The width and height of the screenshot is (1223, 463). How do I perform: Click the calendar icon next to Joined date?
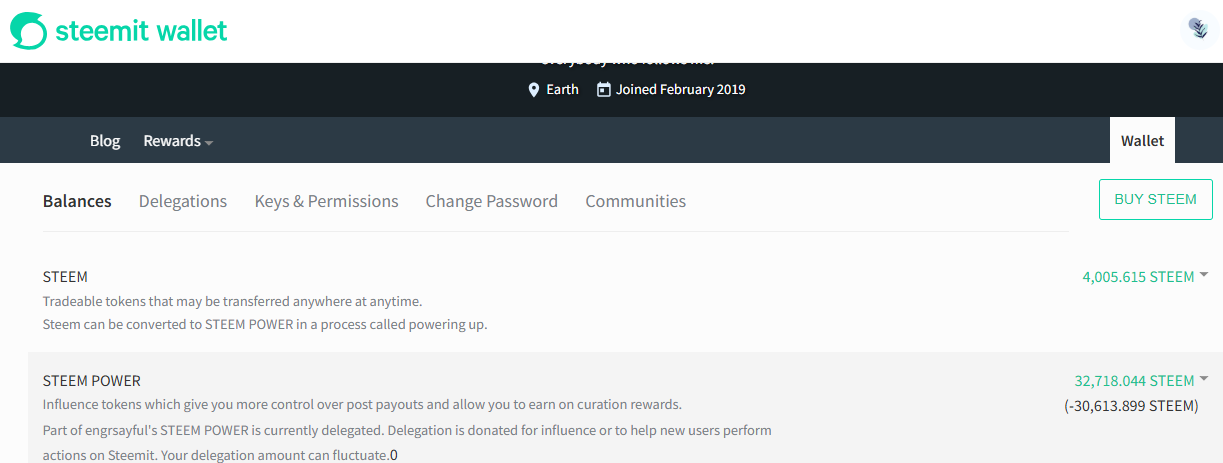click(603, 89)
